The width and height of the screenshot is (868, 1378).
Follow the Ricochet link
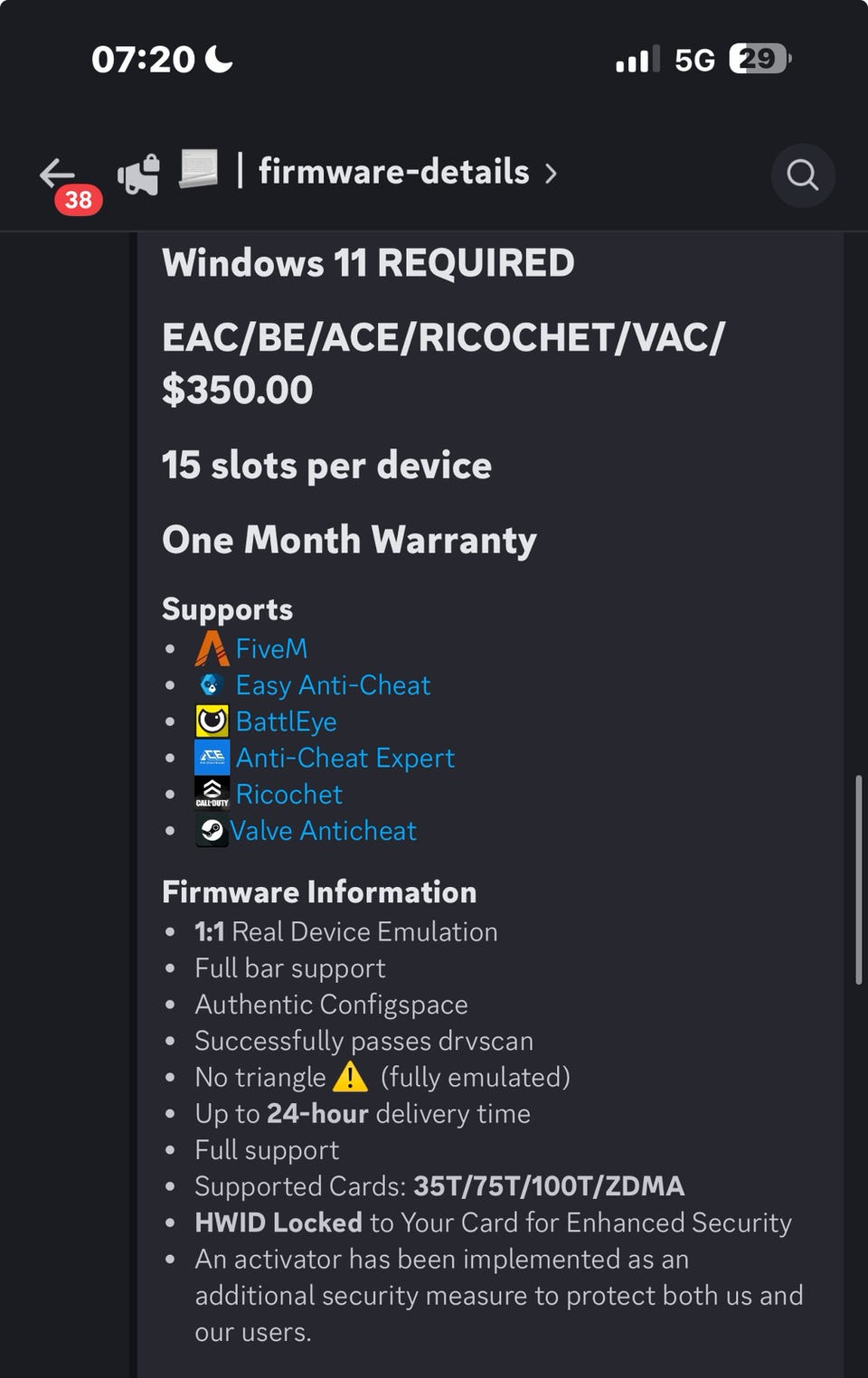(288, 794)
